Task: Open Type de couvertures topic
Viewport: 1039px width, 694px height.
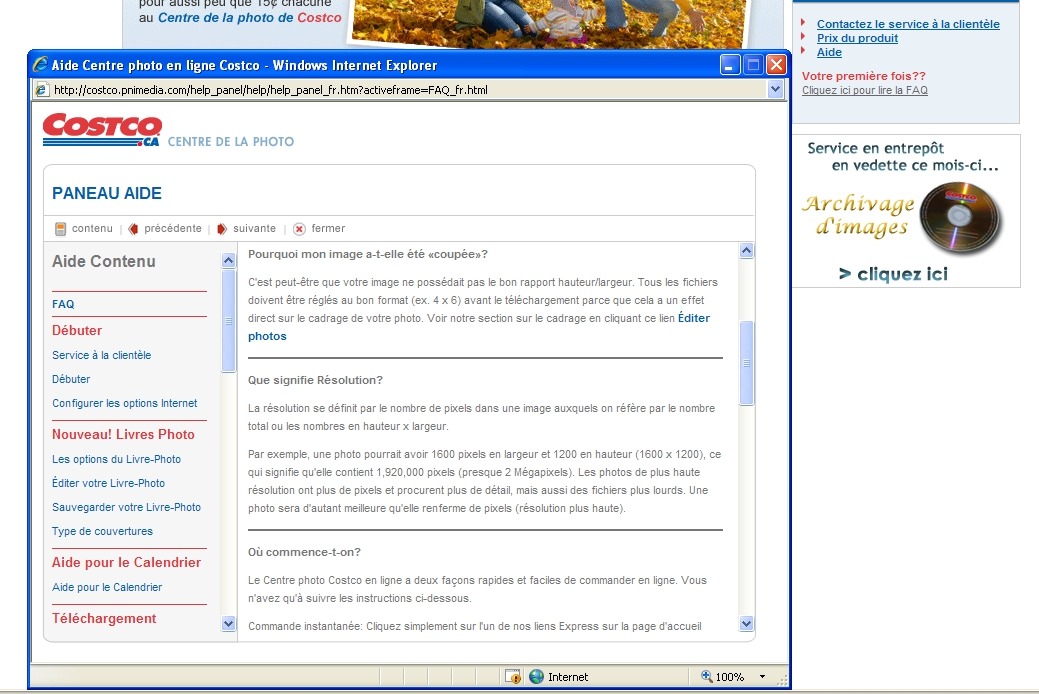Action: click(x=102, y=531)
